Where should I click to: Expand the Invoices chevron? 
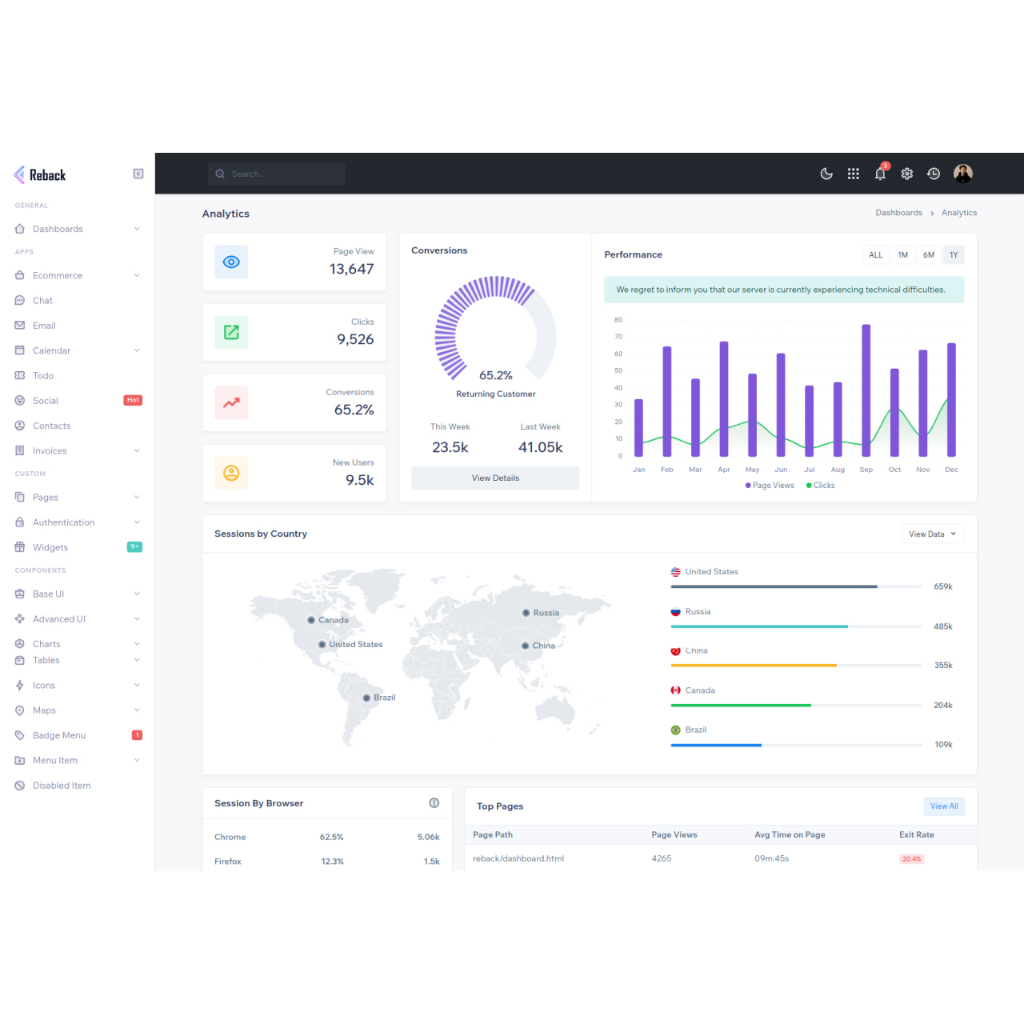point(136,451)
